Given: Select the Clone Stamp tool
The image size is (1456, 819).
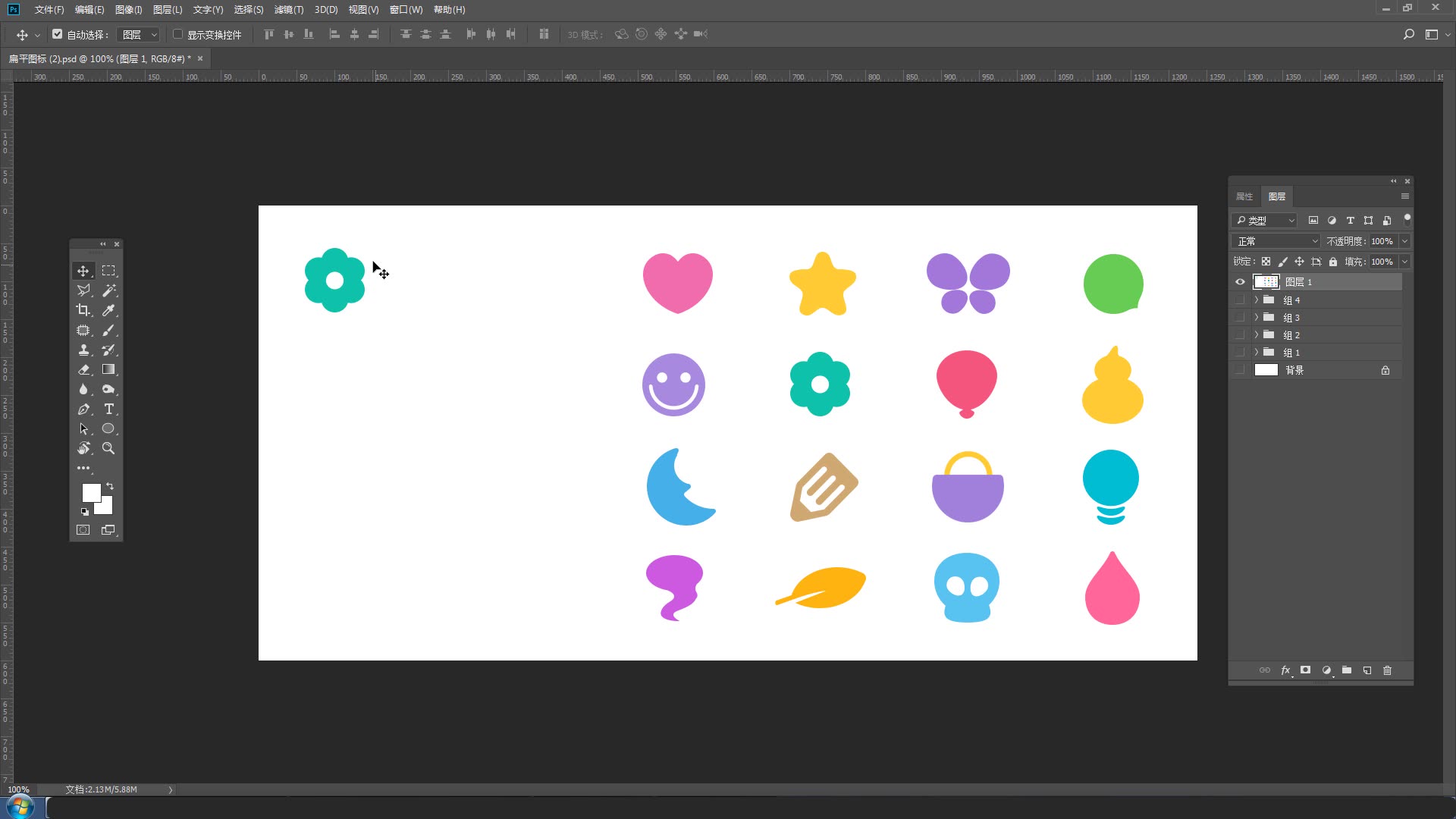Looking at the screenshot, I should click(x=83, y=350).
